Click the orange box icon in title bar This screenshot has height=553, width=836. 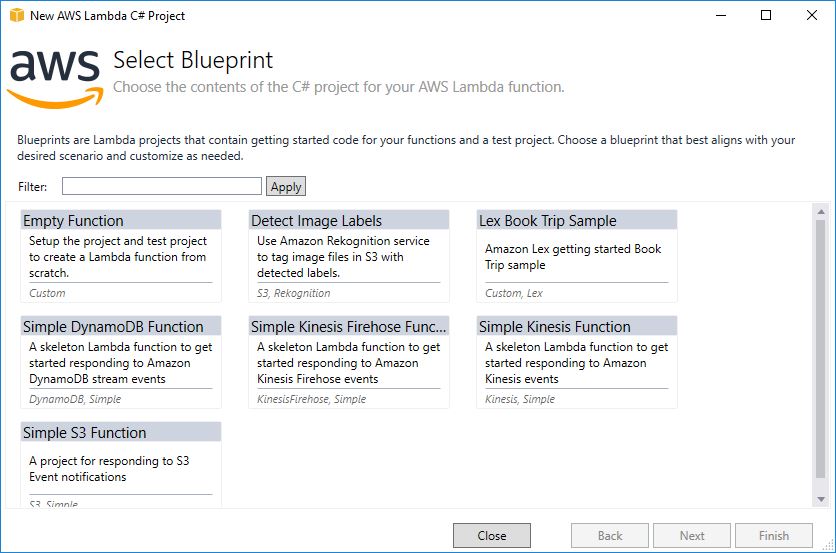[x=16, y=15]
